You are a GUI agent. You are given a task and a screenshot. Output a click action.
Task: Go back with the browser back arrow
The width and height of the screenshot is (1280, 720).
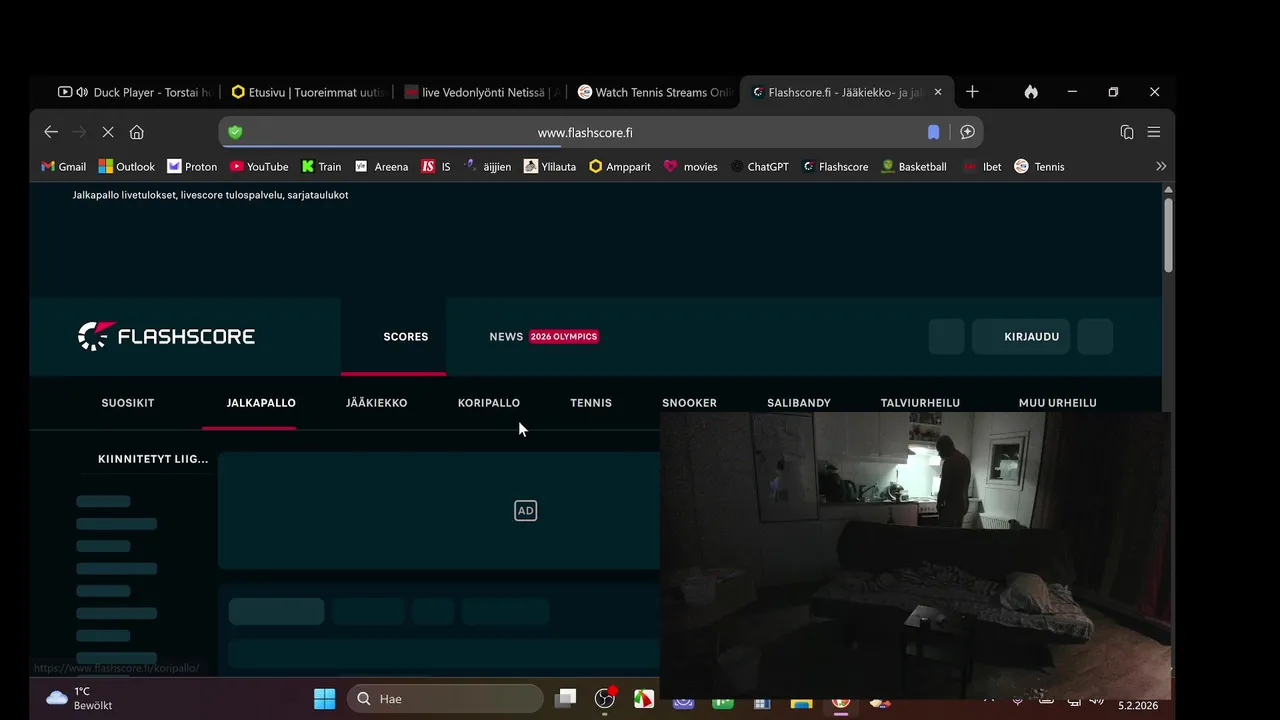[x=51, y=132]
